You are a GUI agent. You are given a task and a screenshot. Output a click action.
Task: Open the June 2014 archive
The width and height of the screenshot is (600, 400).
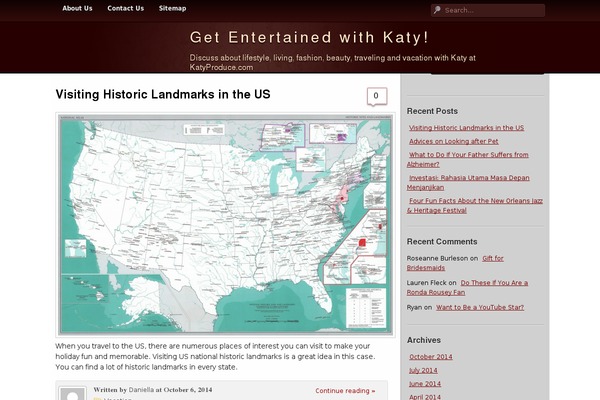[x=425, y=384]
